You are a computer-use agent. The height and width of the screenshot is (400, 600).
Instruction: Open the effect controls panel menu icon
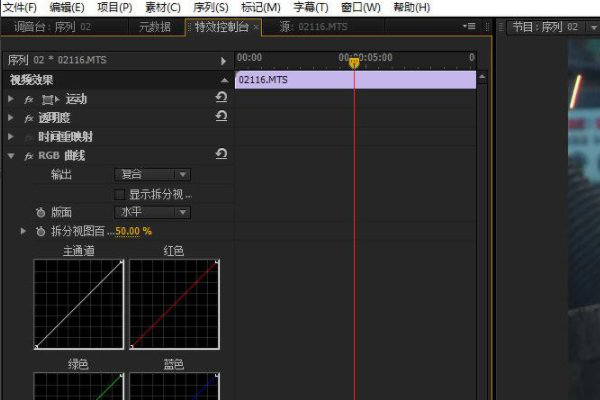tap(469, 26)
